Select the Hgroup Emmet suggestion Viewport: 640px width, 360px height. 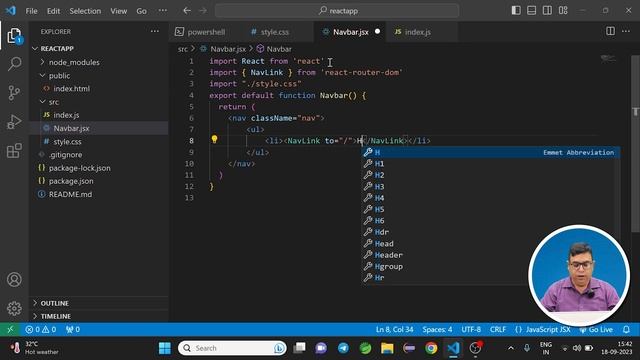pos(491,267)
